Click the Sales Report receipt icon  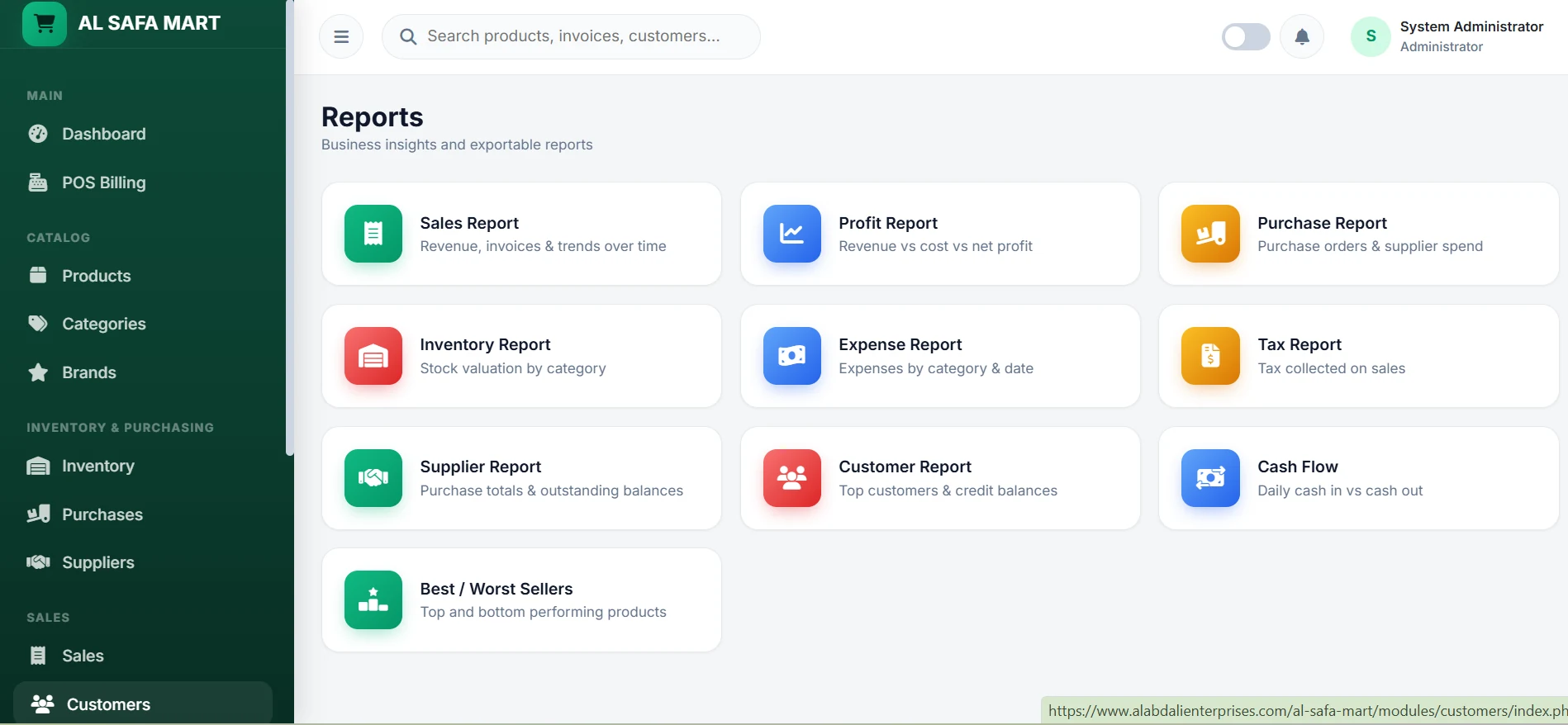(x=373, y=234)
